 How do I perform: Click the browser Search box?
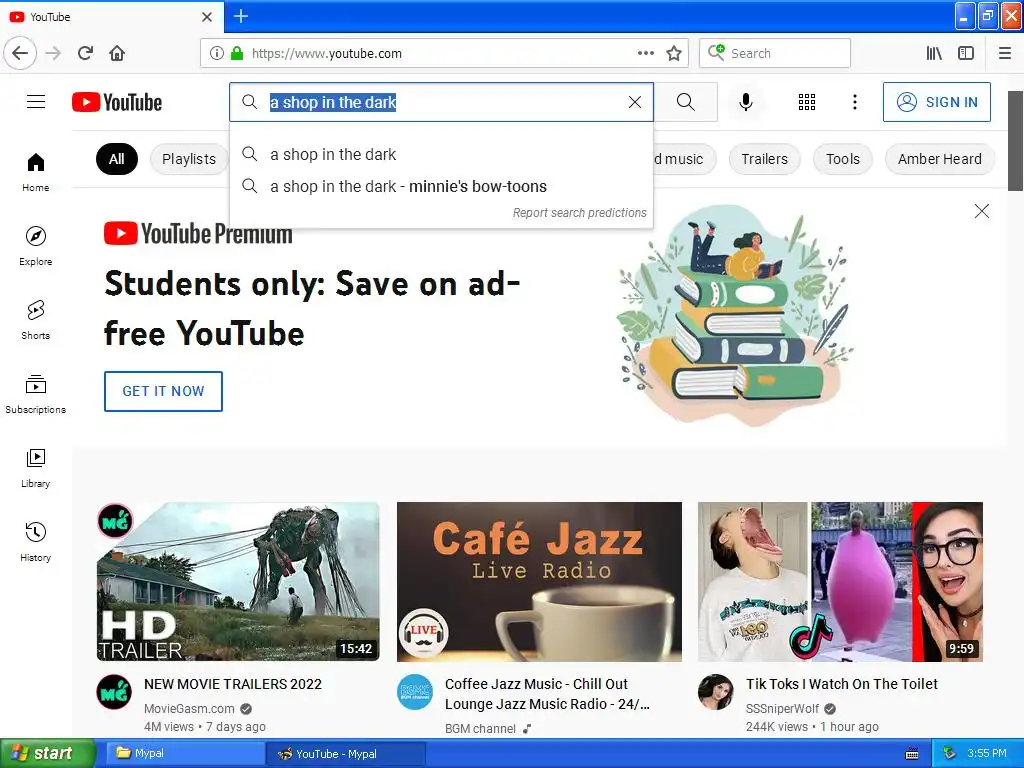coord(775,53)
